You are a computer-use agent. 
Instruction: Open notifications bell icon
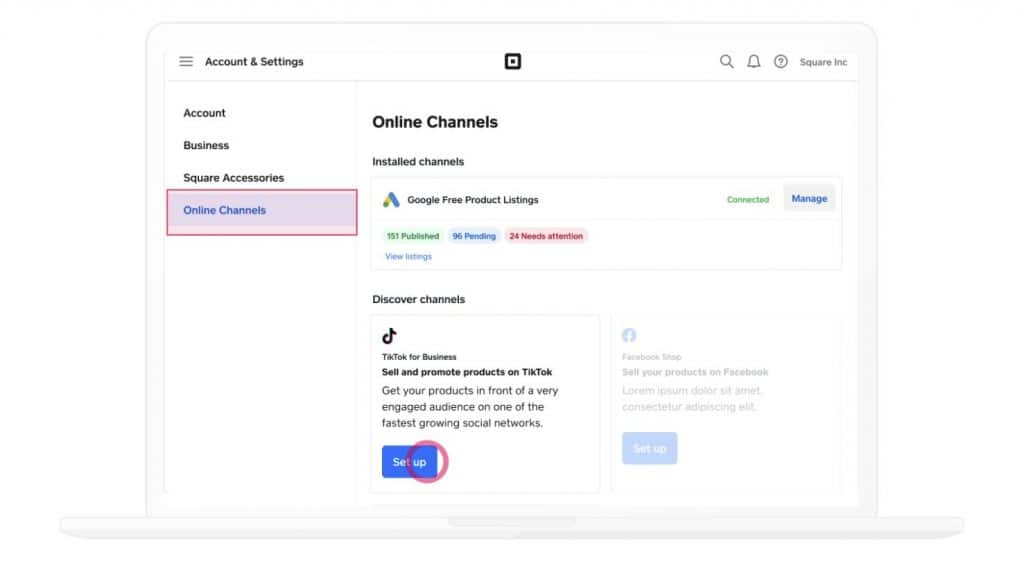pos(754,61)
